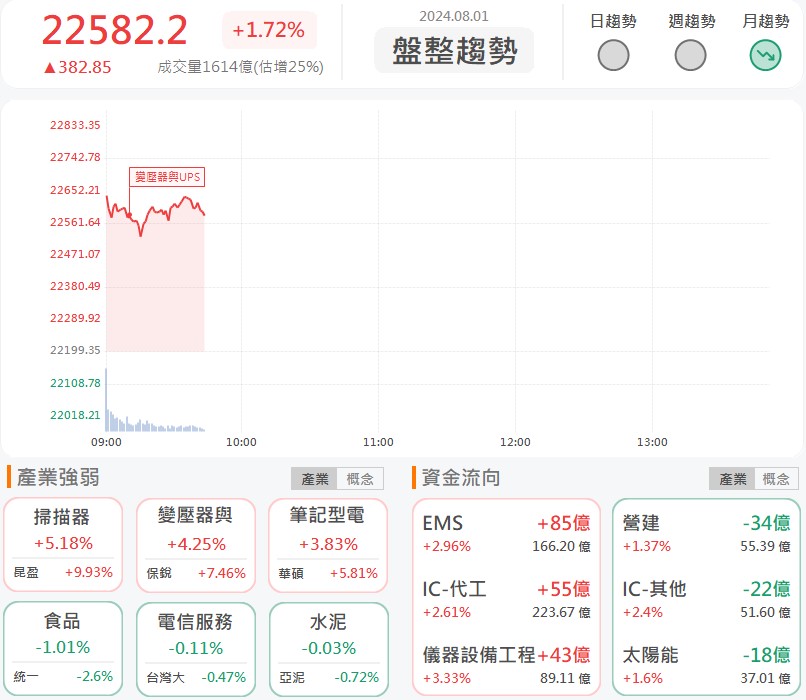Image resolution: width=806 pixels, height=700 pixels.
Task: Click the 產業強弱 section heading
Action: [58, 477]
